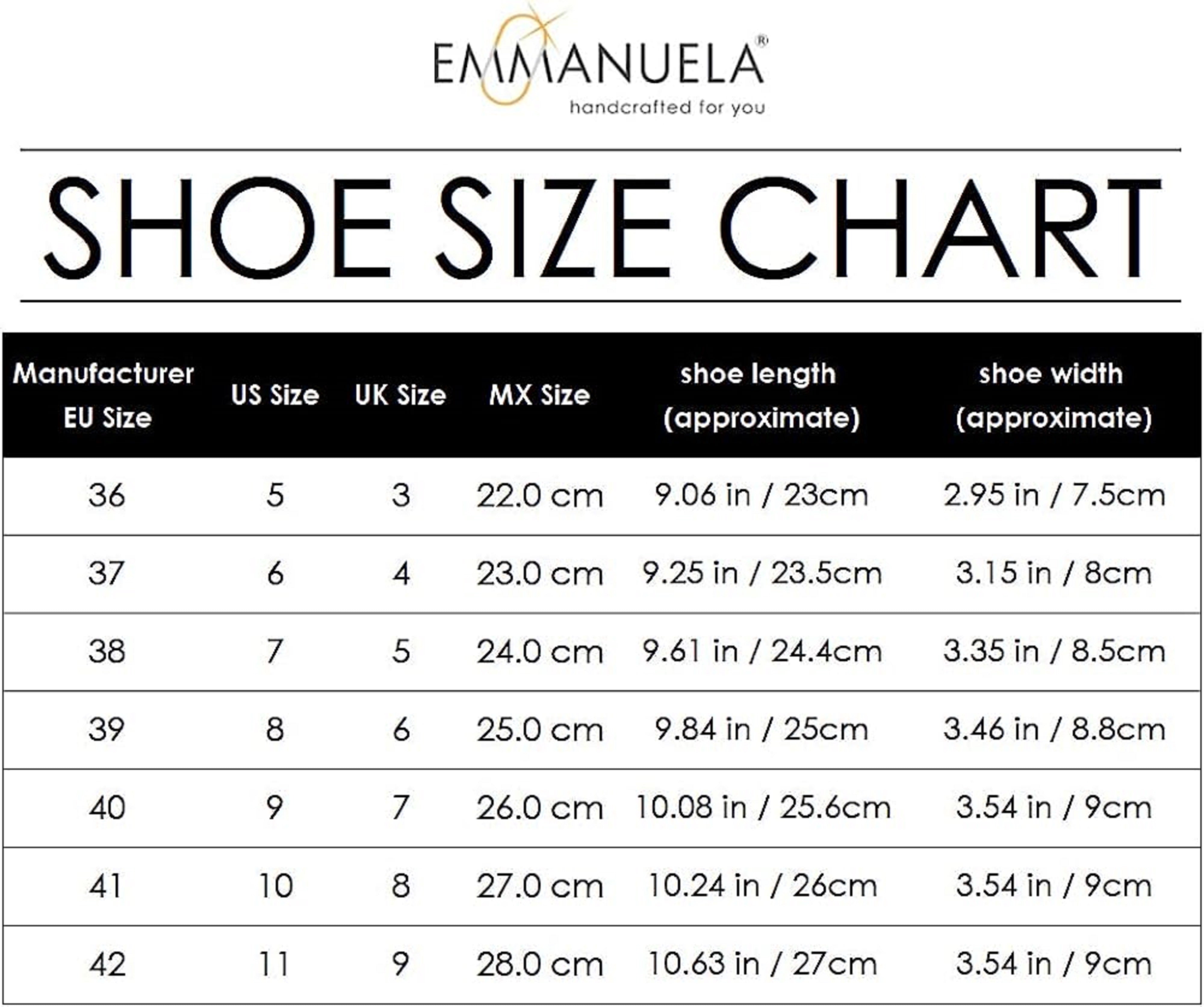
Task: Select the 2.95 in / 7.5cm width cell
Action: coord(1054,495)
